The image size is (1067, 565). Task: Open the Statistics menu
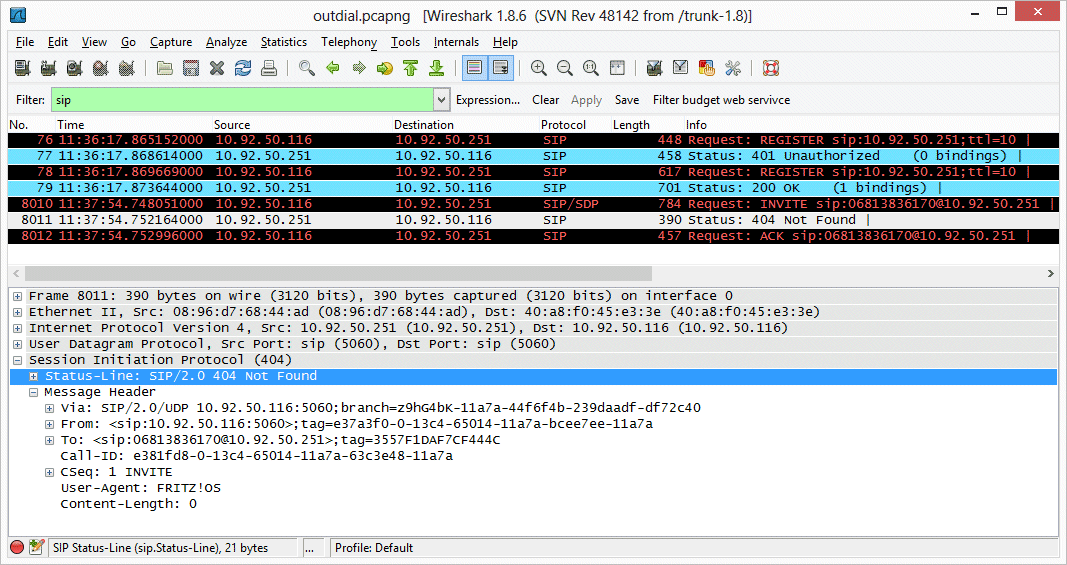click(283, 42)
